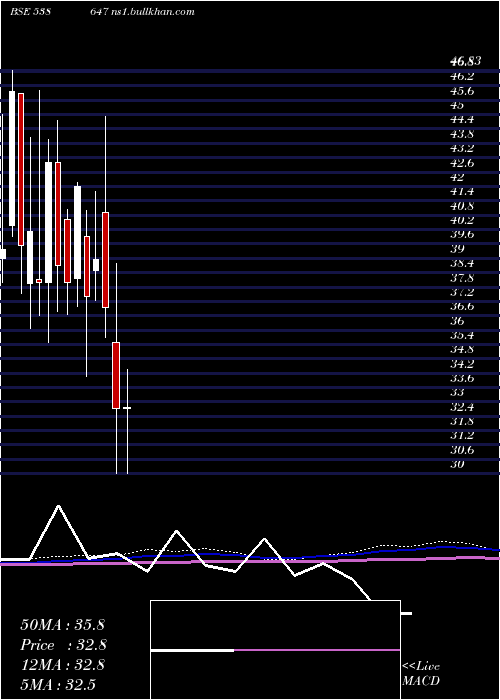Click the 12MA : 32.8 readout
This screenshot has height=700, width=500.
62,665
